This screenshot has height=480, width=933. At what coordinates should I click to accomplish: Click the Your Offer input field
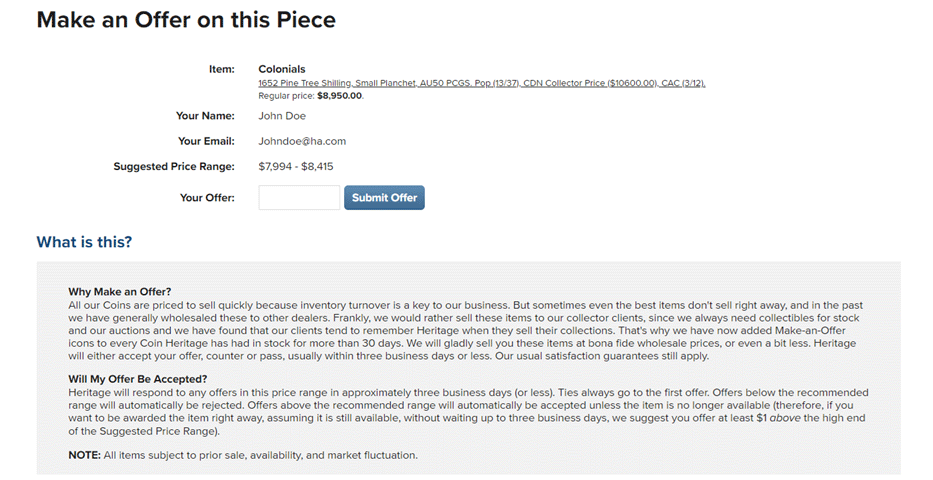pyautogui.click(x=299, y=197)
